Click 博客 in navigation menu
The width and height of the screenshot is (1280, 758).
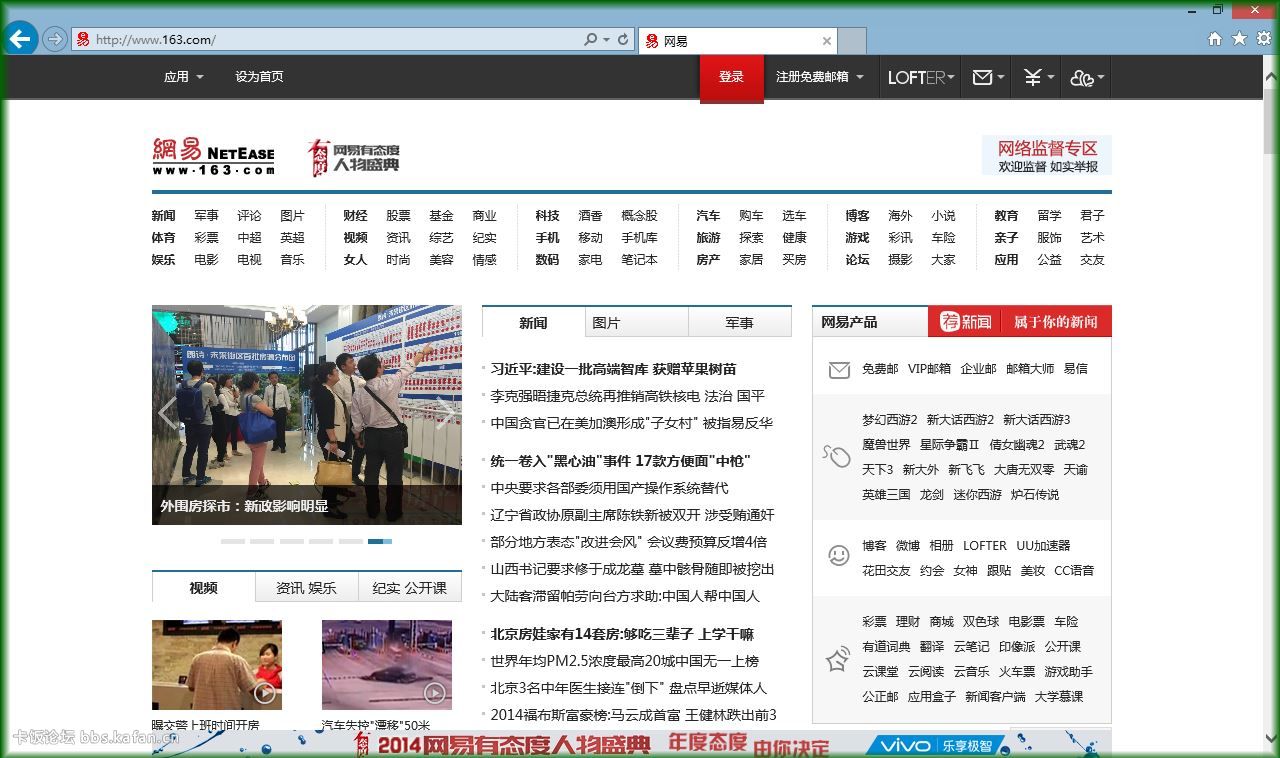click(x=857, y=216)
